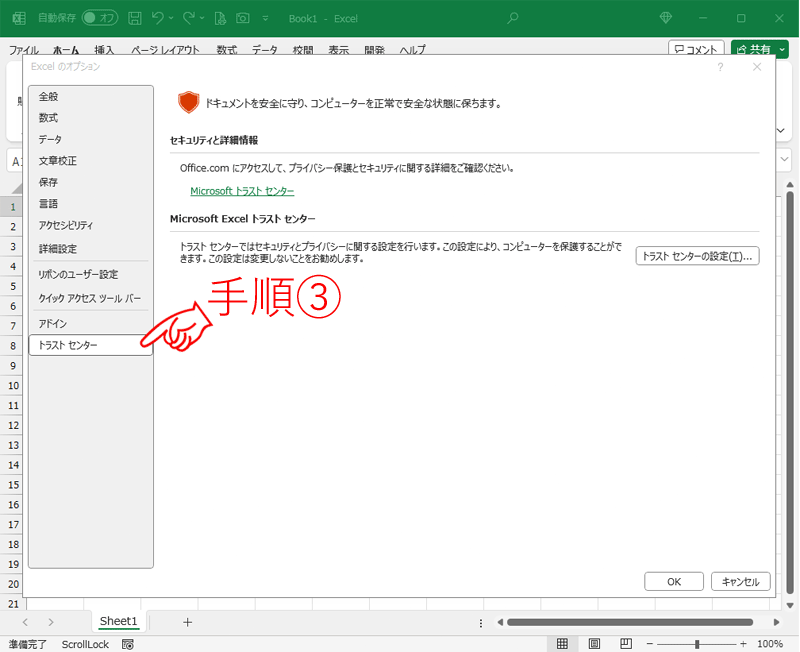Screen dimensions: 800x652
Task: Select row 12 header
Action: [x=13, y=425]
